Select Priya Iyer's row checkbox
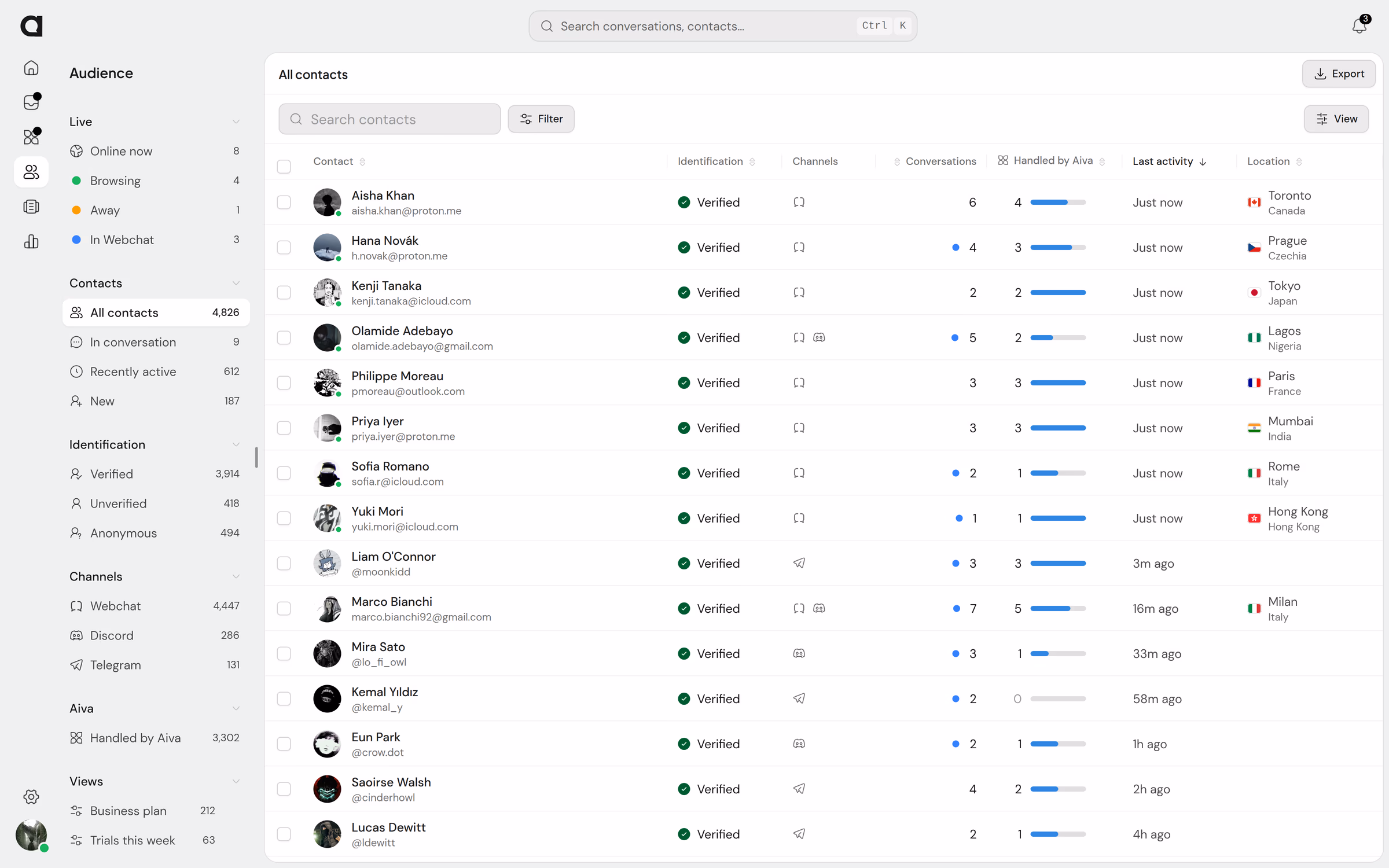1389x868 pixels. 284,428
